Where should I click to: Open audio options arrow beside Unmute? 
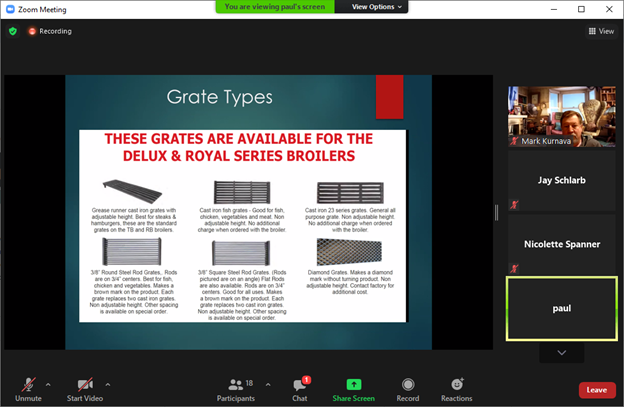click(x=48, y=385)
